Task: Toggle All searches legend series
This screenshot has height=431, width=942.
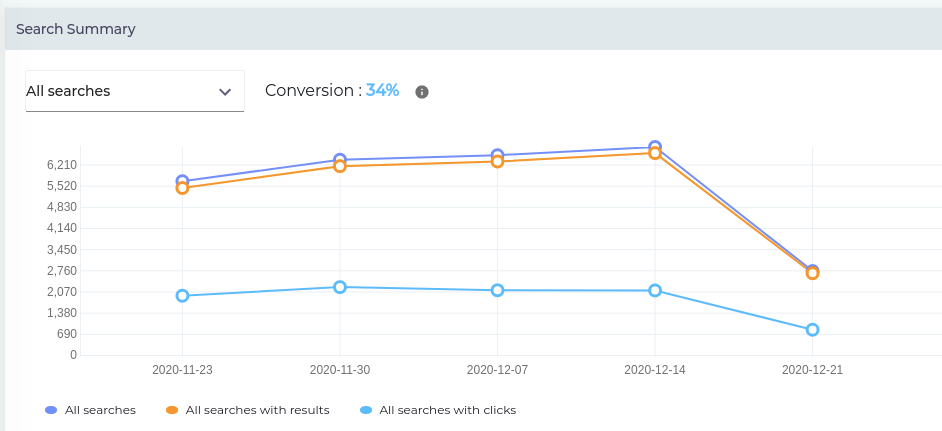Action: [x=100, y=410]
